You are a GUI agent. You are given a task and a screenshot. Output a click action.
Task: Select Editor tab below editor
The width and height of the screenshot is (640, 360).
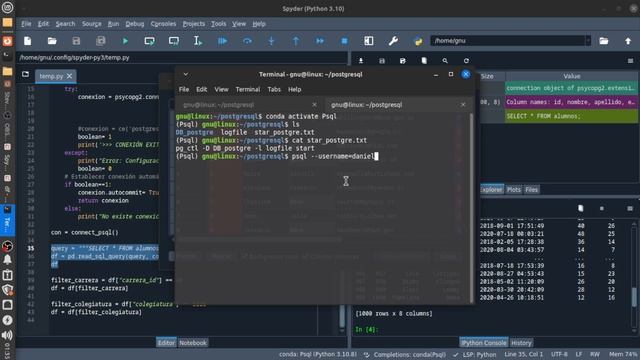click(166, 343)
